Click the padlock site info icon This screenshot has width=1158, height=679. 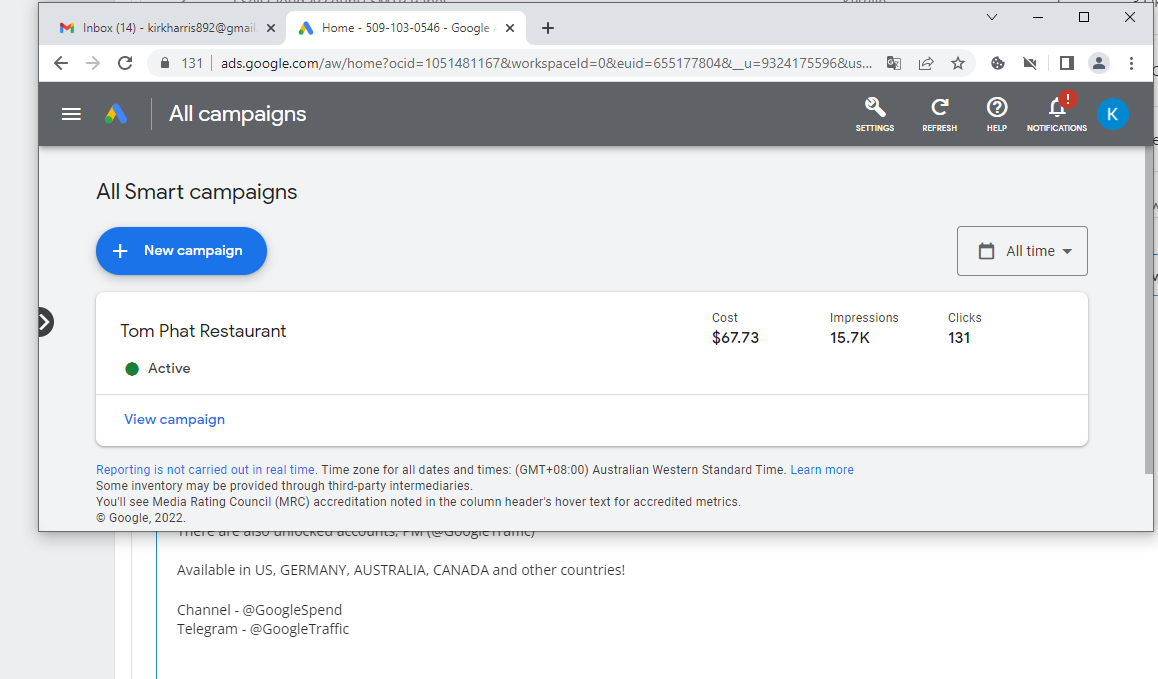click(x=165, y=64)
